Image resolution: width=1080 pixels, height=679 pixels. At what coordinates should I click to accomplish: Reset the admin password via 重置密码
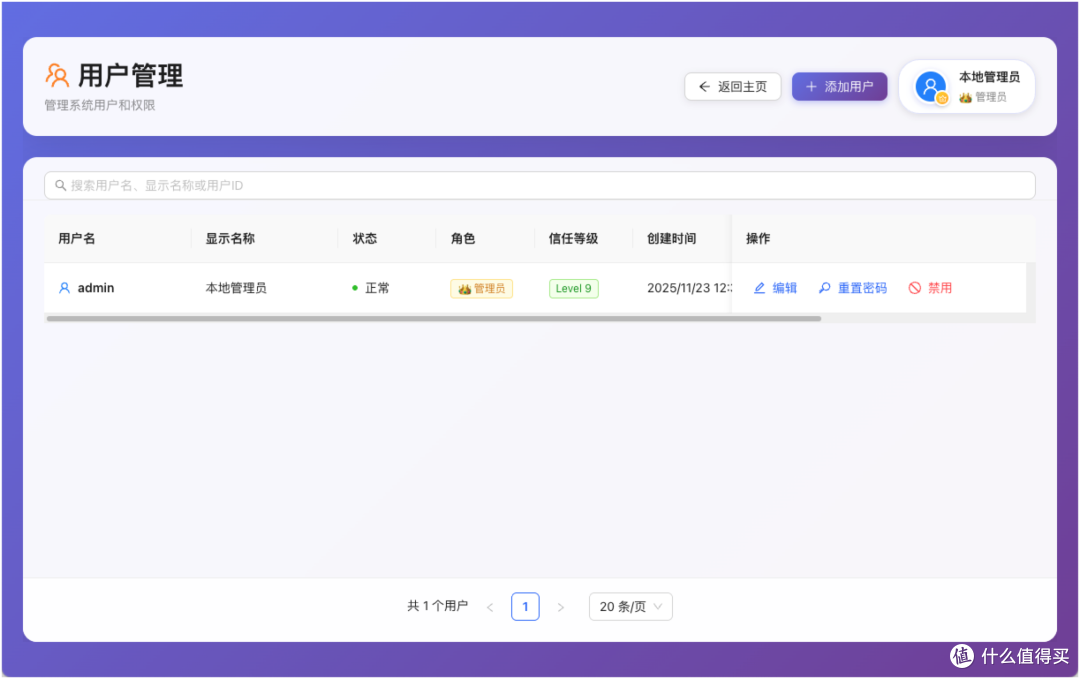(853, 288)
